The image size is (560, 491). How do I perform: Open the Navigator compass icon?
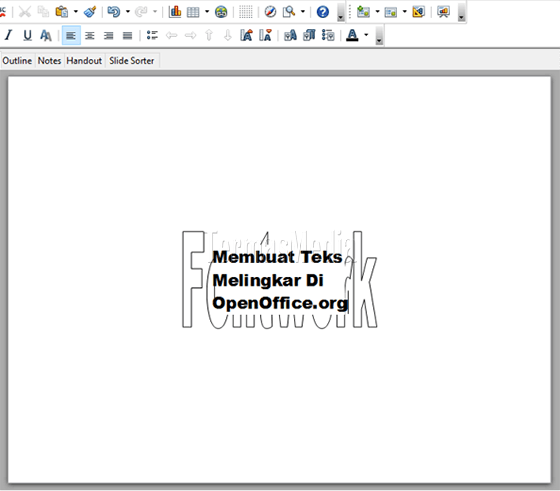tap(270, 12)
